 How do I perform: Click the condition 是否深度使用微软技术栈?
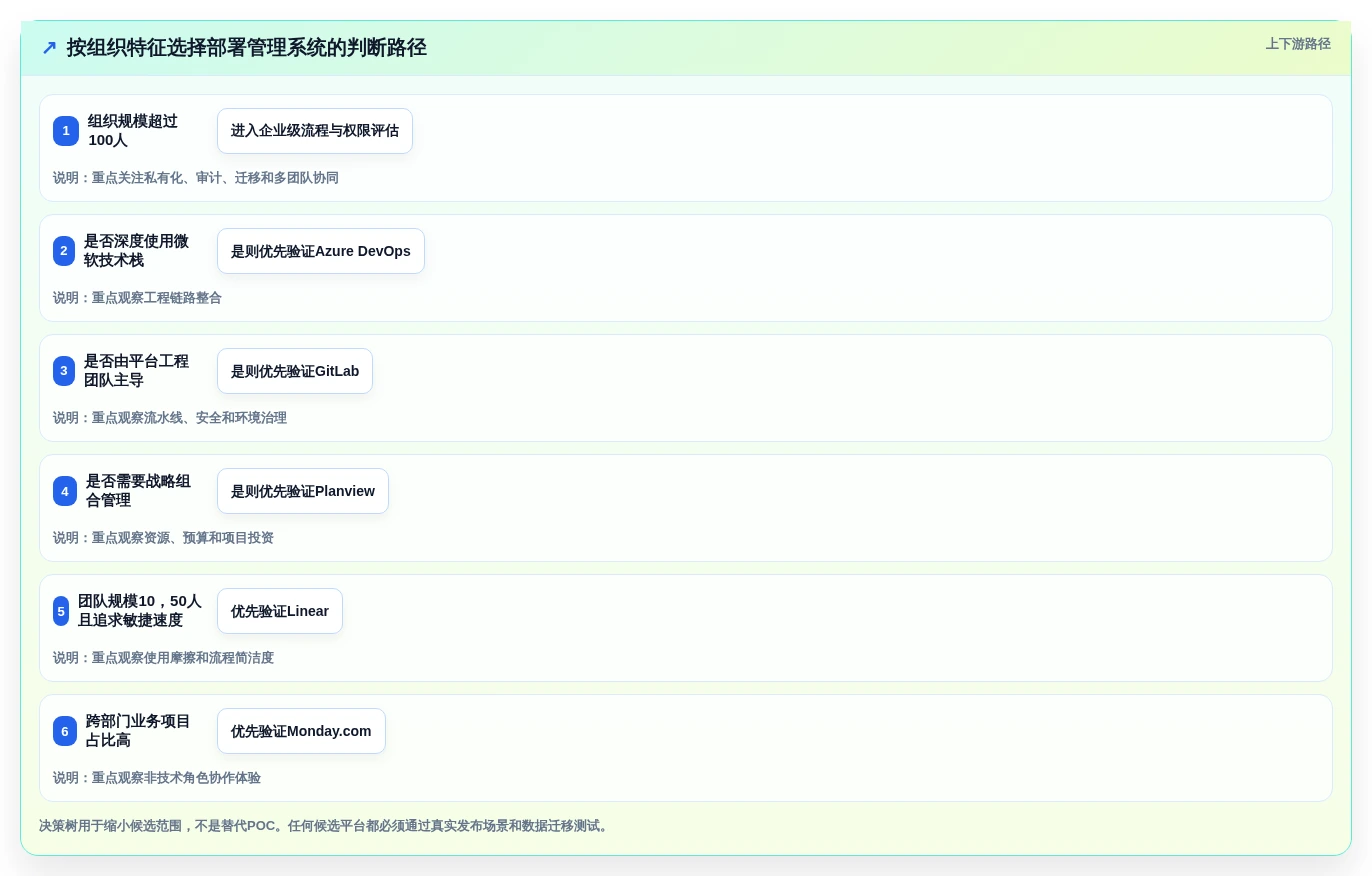coord(136,251)
